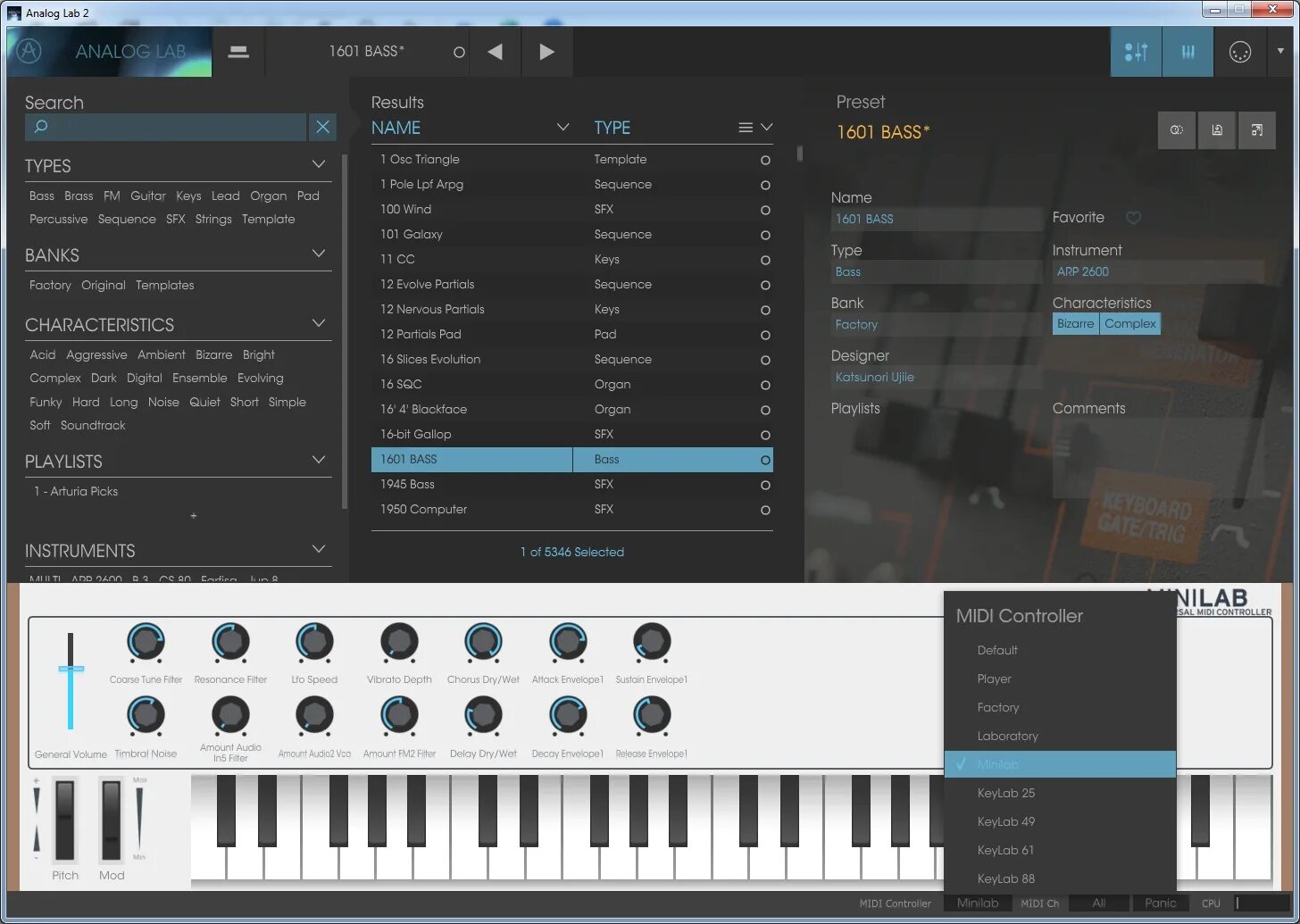Favorite the 12 Partials Pad preset

(765, 336)
